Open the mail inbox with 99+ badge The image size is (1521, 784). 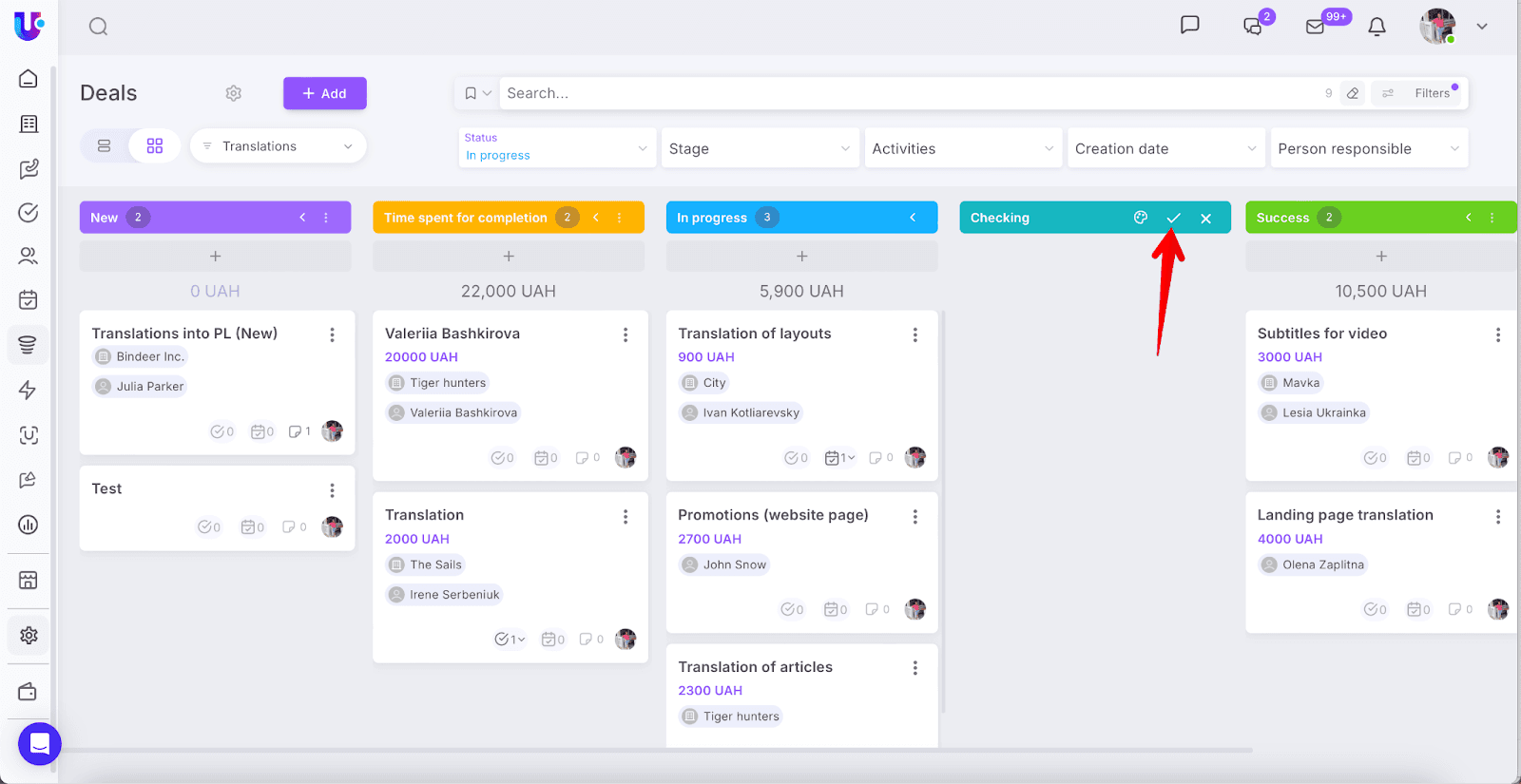(1316, 27)
